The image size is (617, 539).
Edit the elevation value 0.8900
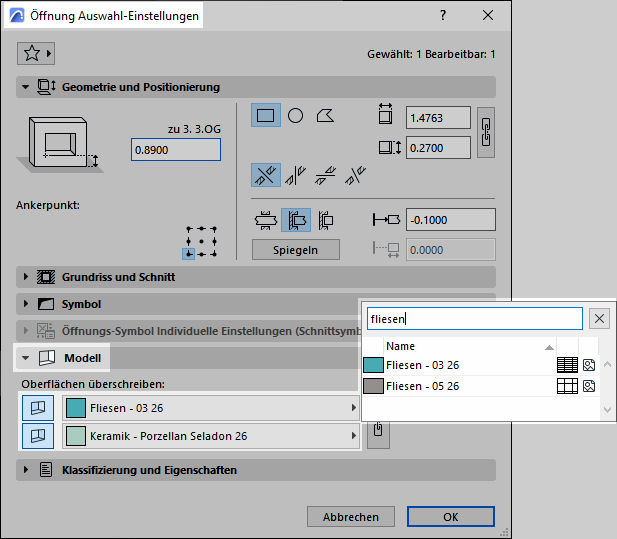[176, 150]
